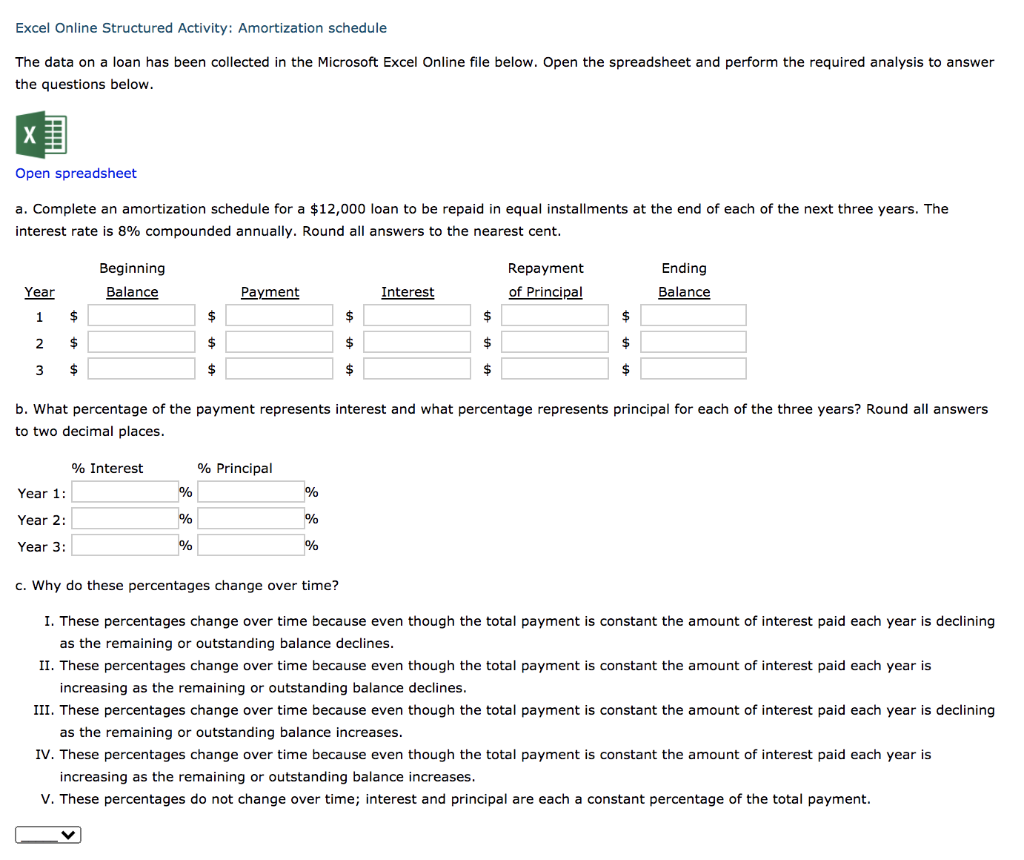Click Year 3 Beginning Balance field
Screen dimensions: 1024x860
pos(141,368)
